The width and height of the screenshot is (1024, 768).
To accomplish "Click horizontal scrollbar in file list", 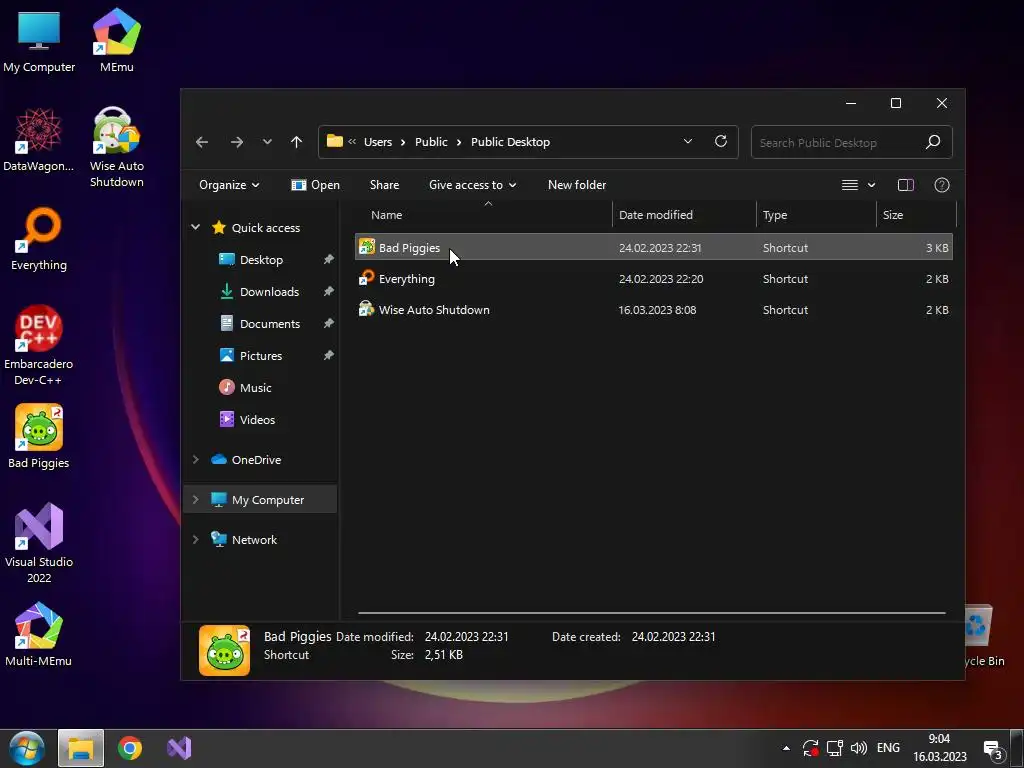I will click(651, 613).
